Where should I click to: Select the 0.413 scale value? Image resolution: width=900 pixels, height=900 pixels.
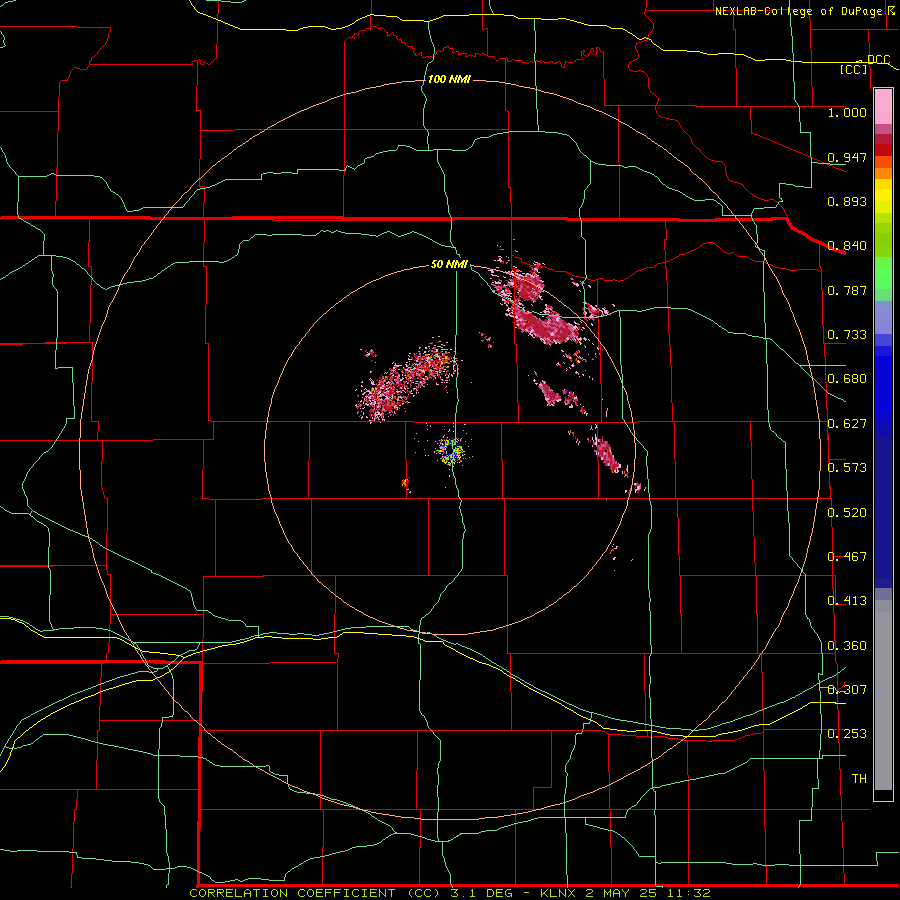point(847,601)
